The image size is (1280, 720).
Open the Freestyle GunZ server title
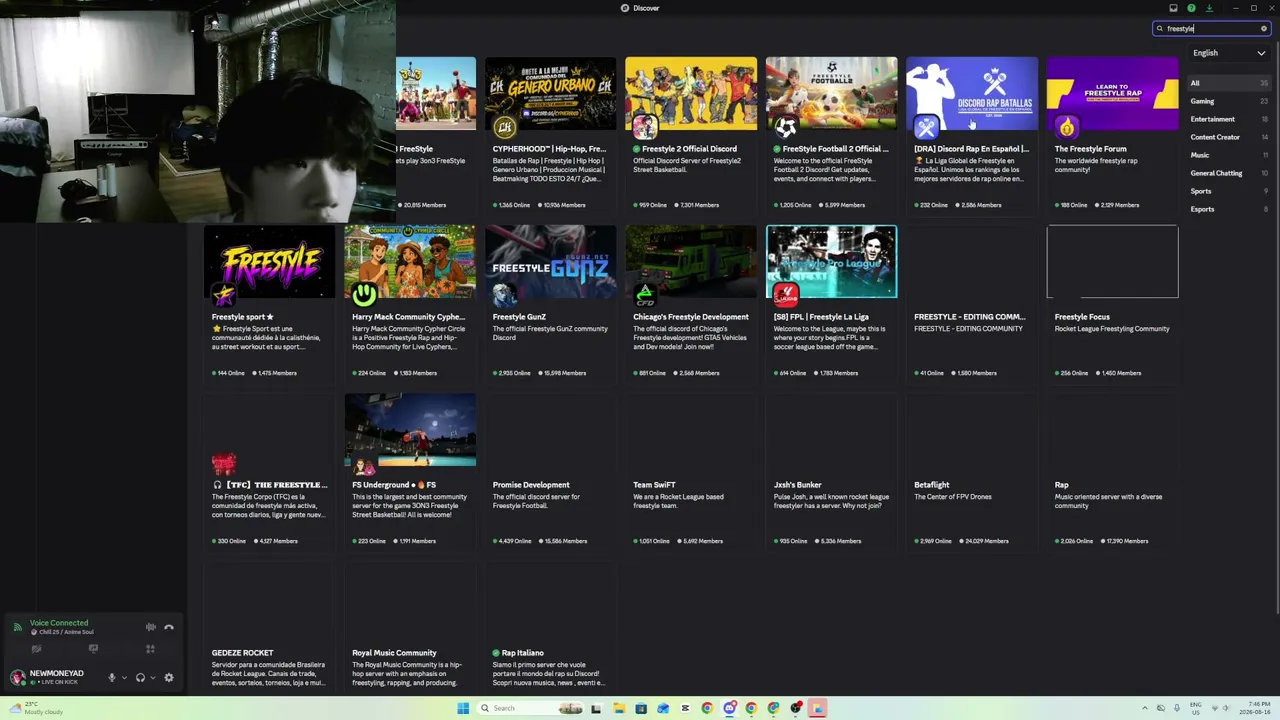[x=519, y=317]
